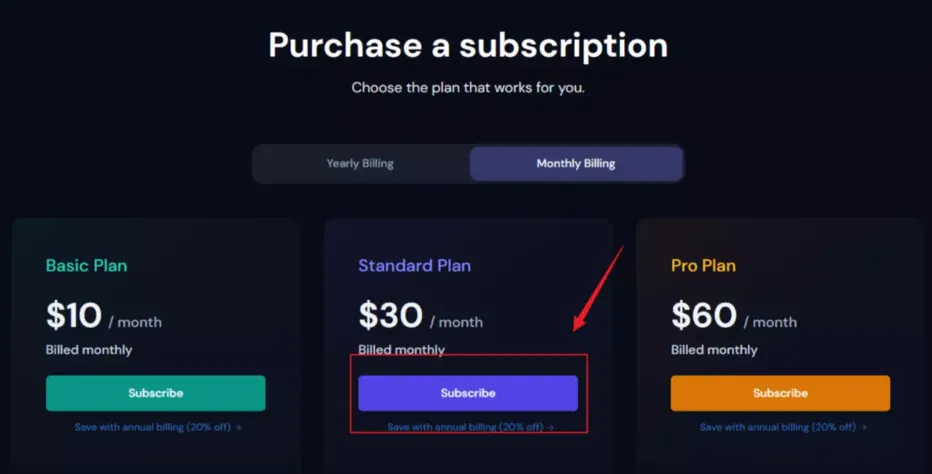Click the "Purchase a subscription" heading

468,45
